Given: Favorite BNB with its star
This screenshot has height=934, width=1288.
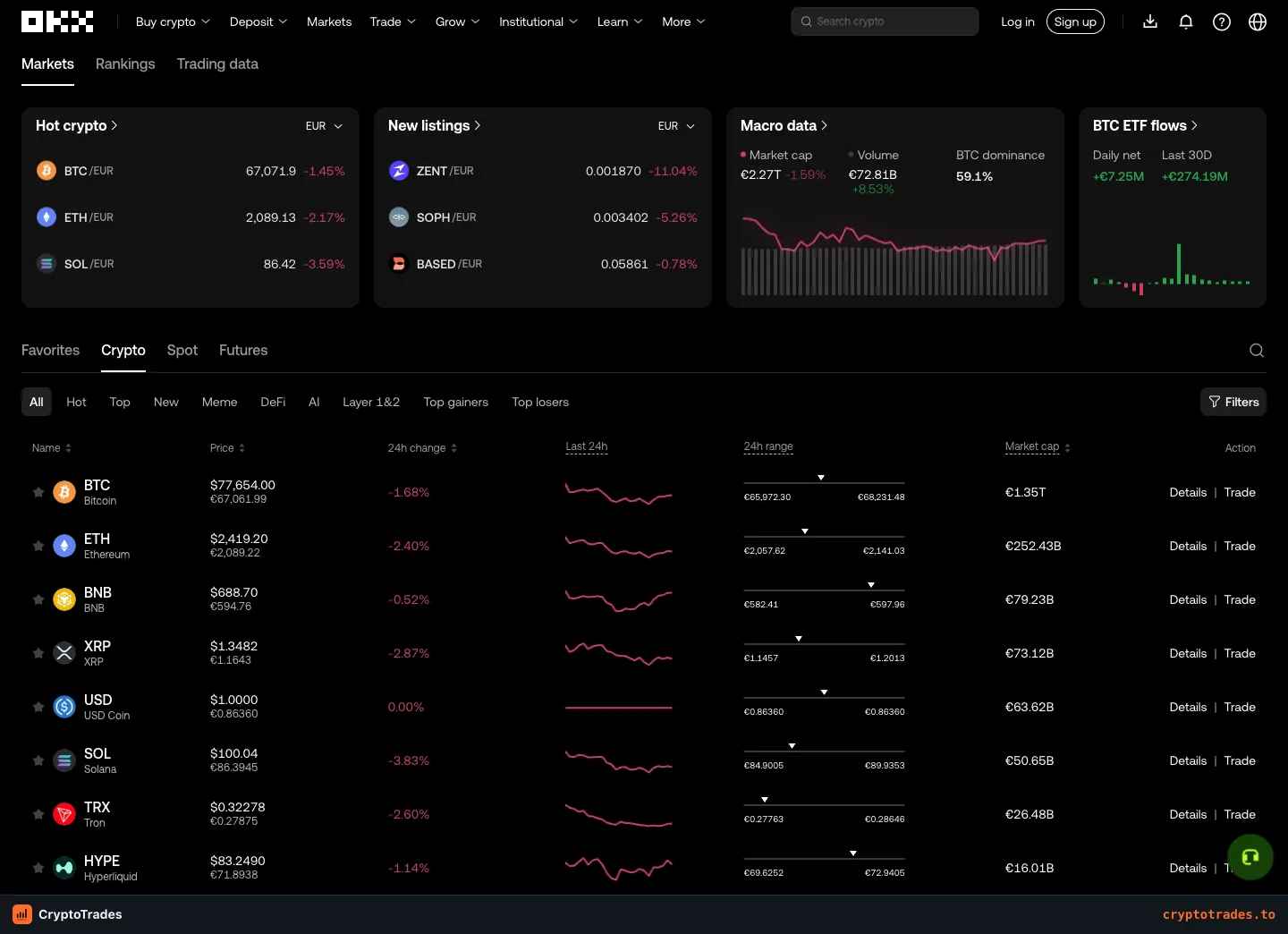Looking at the screenshot, I should coord(38,599).
